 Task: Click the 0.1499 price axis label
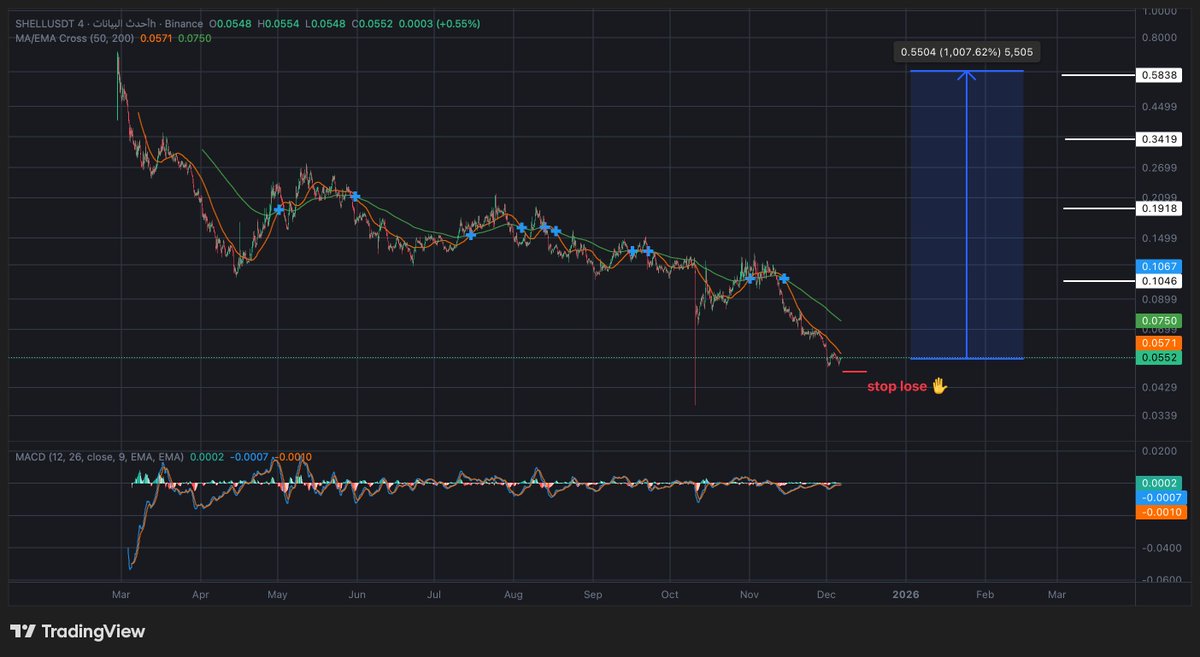click(1159, 238)
